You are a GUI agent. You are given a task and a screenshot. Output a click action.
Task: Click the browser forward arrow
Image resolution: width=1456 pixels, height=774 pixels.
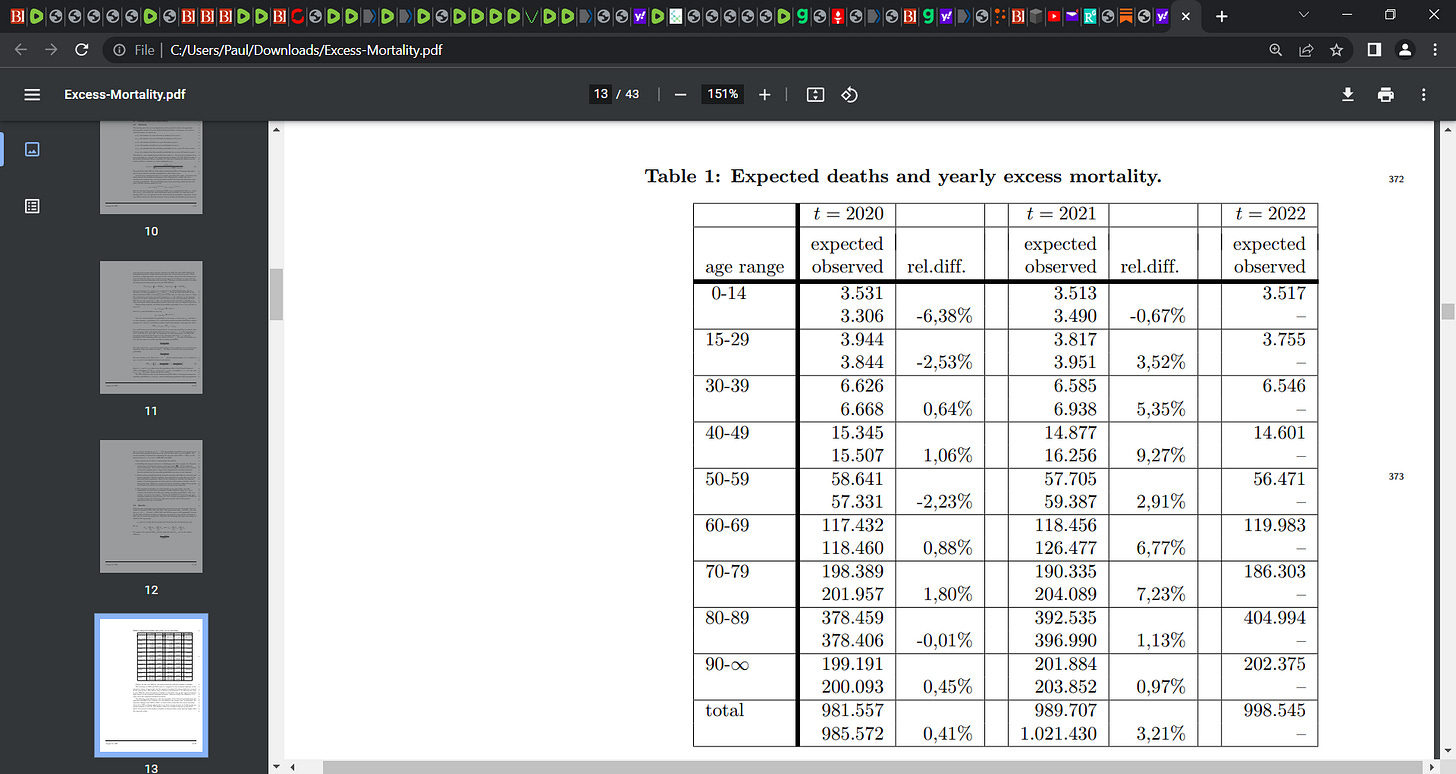click(52, 49)
